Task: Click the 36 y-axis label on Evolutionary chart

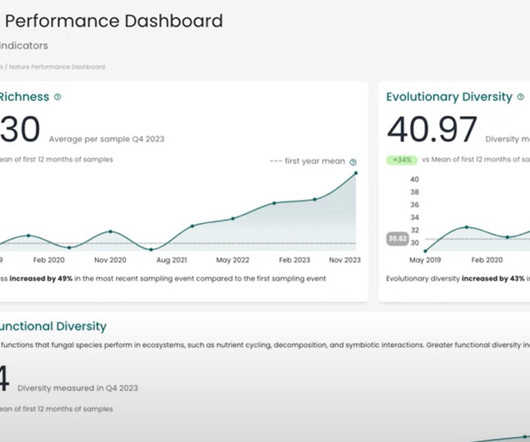Action: 415,205
